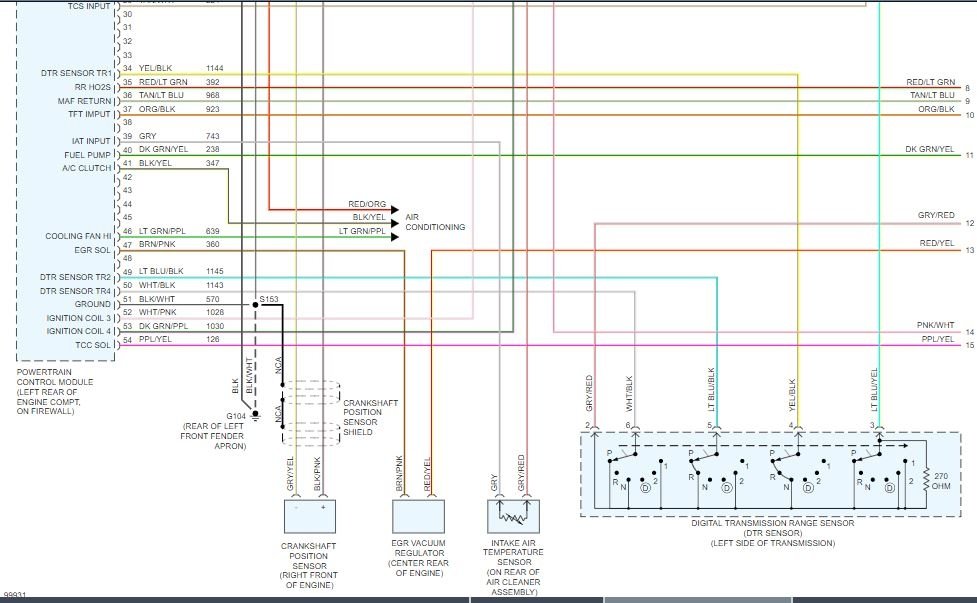Click circuit number 1144
This screenshot has height=603, width=977.
(x=214, y=68)
